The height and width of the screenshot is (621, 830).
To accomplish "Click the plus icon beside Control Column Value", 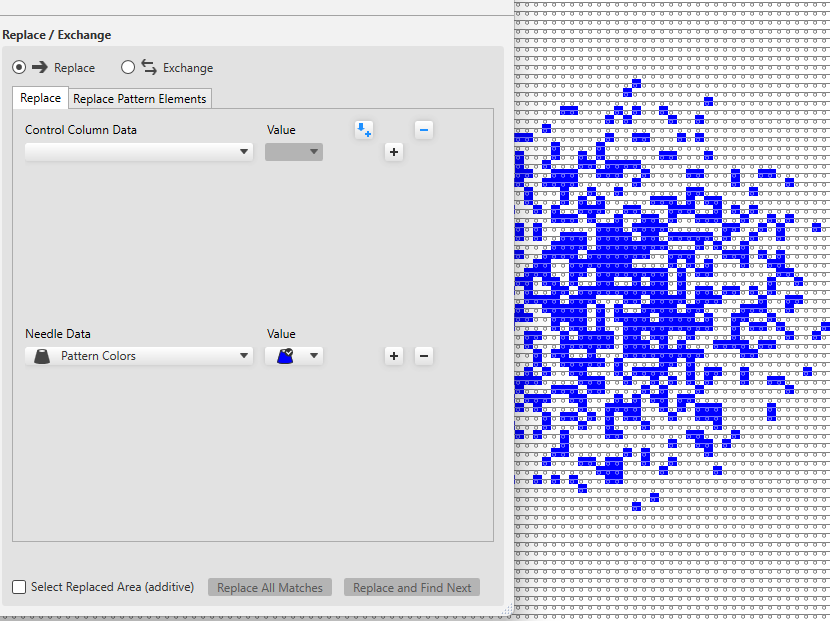I will (393, 152).
